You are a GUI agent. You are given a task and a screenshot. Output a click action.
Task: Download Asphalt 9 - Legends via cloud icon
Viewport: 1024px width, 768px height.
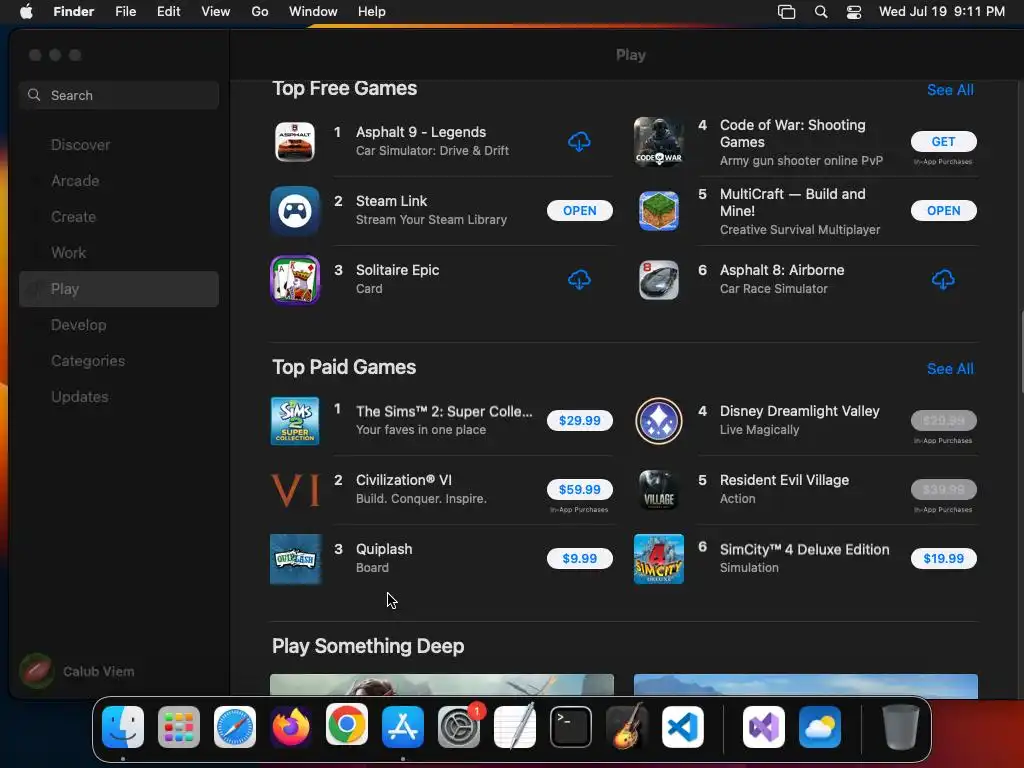(579, 141)
